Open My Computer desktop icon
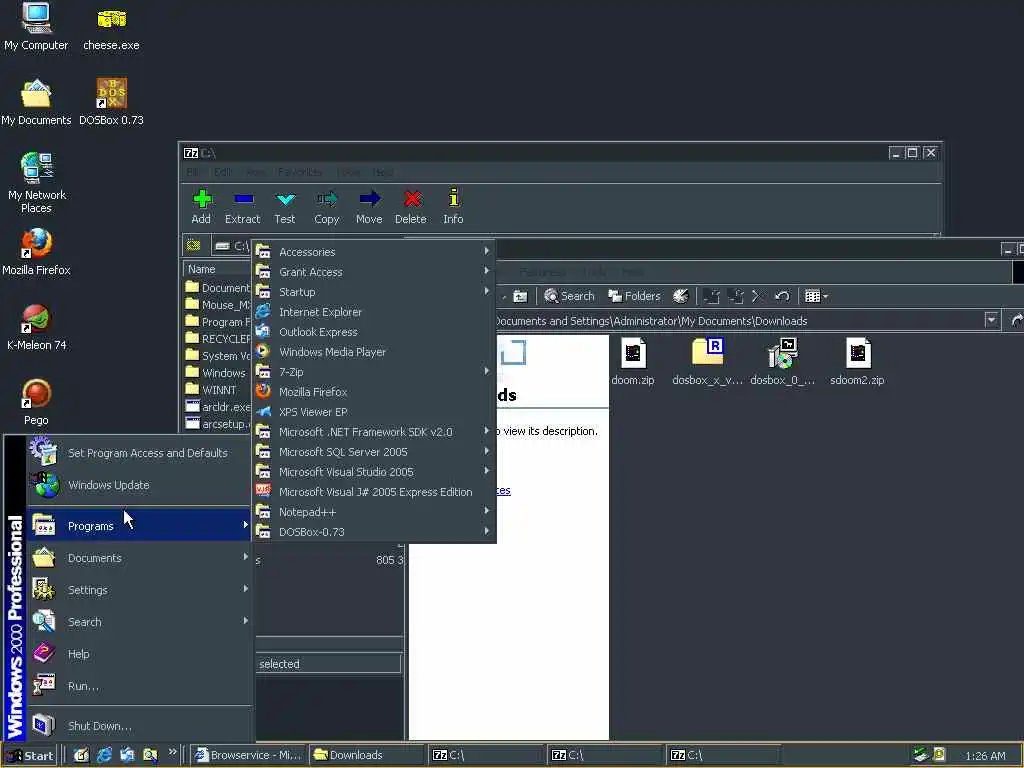Screen dimensions: 1024x768 [x=36, y=27]
